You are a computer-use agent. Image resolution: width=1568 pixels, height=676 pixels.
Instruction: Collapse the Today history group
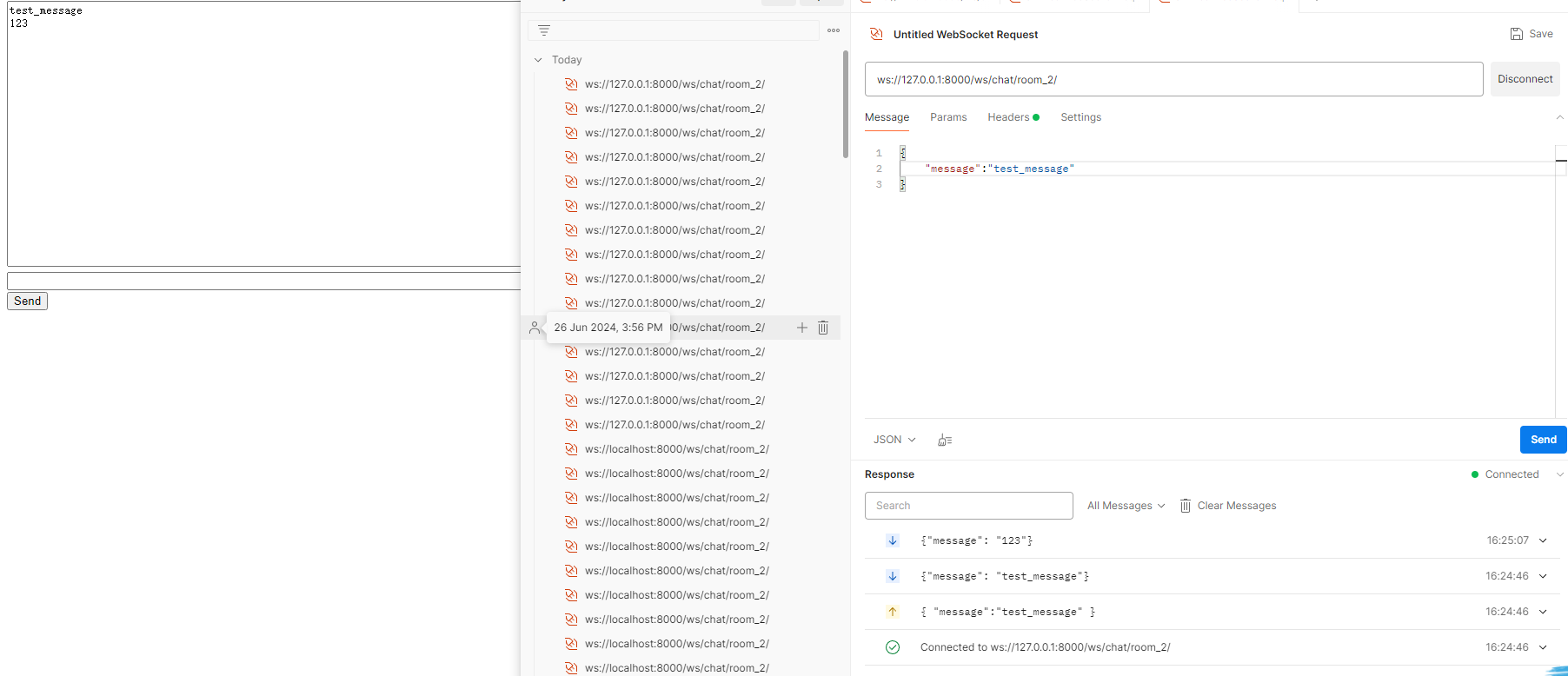(x=538, y=60)
